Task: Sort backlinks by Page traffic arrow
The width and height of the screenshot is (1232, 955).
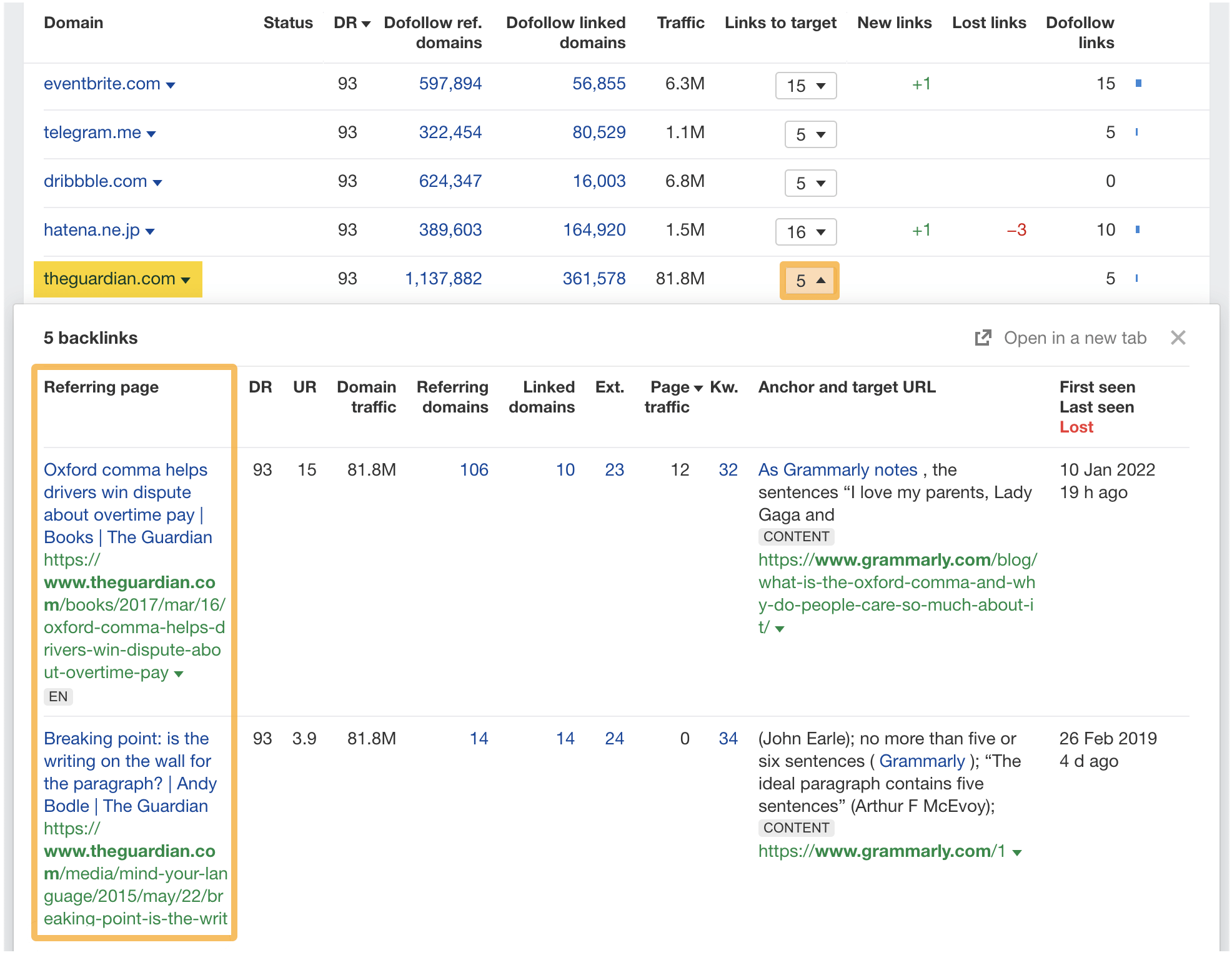Action: (700, 387)
